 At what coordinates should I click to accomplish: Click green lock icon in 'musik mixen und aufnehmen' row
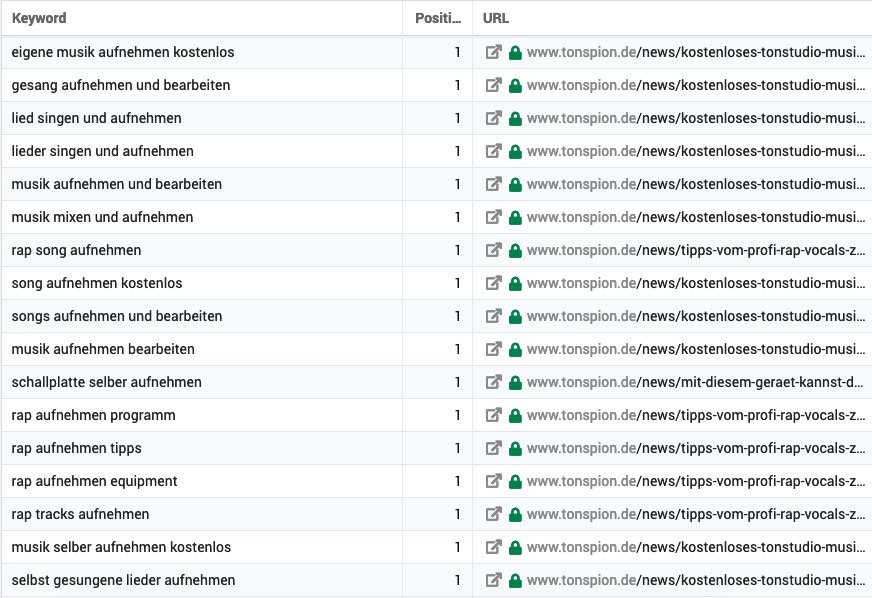516,218
